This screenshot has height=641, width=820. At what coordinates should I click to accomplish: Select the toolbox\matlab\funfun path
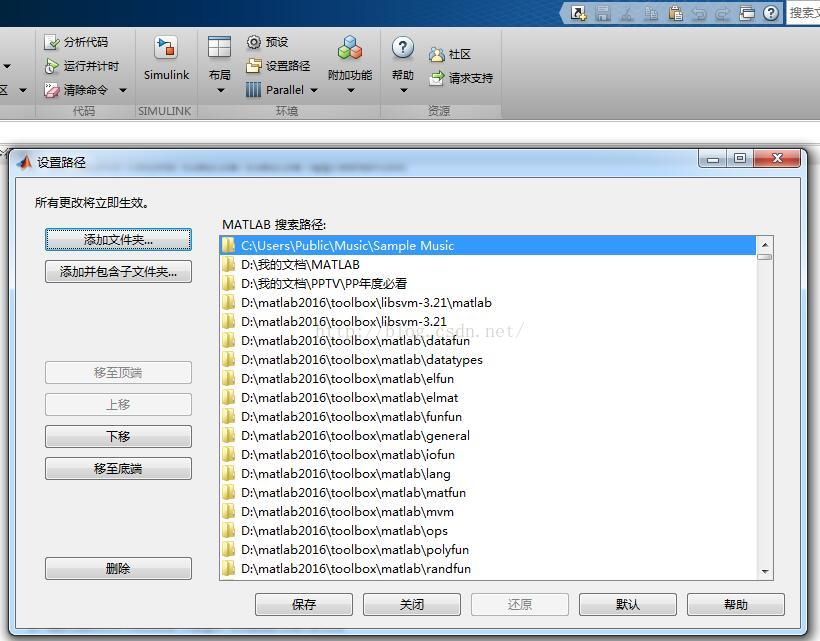click(488, 417)
